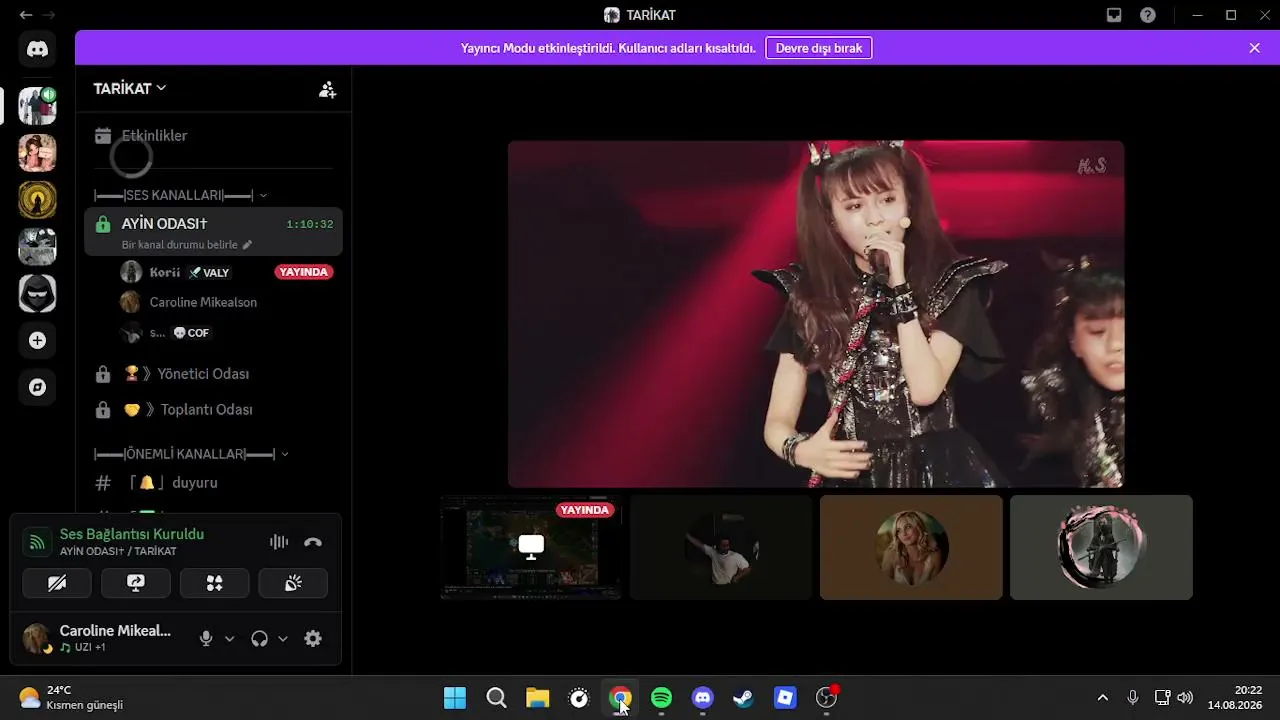Open File Explorer from the taskbar
The height and width of the screenshot is (720, 1280).
[538, 698]
